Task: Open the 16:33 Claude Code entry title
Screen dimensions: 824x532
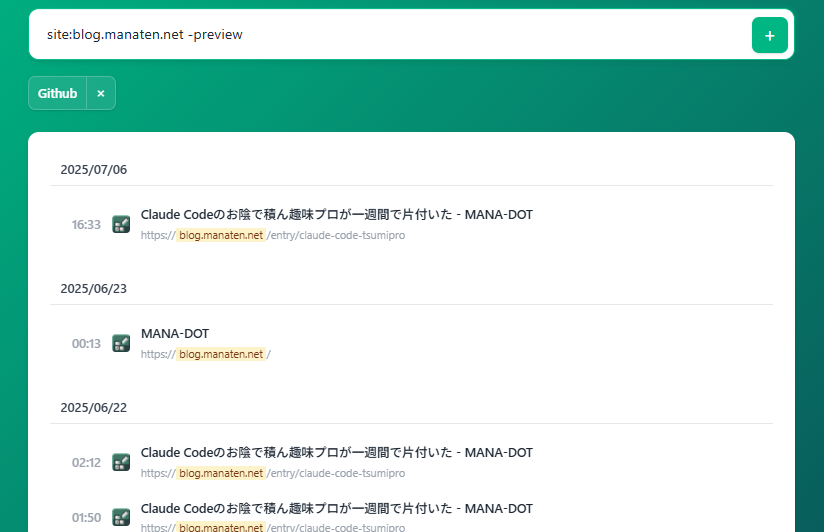Action: click(336, 214)
